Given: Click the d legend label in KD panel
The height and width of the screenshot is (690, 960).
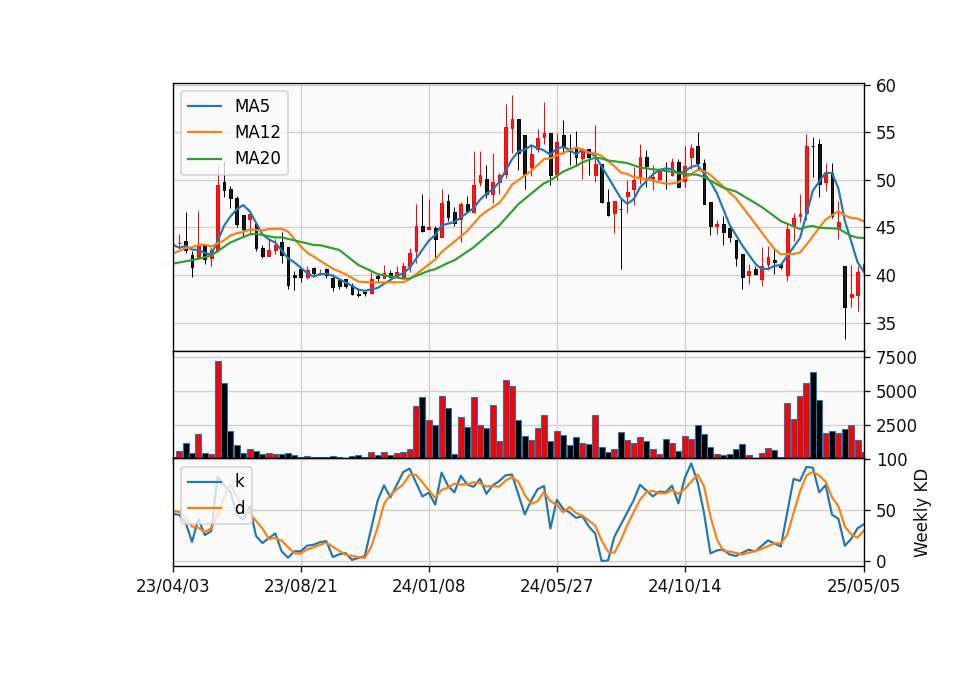Looking at the screenshot, I should point(239,508).
